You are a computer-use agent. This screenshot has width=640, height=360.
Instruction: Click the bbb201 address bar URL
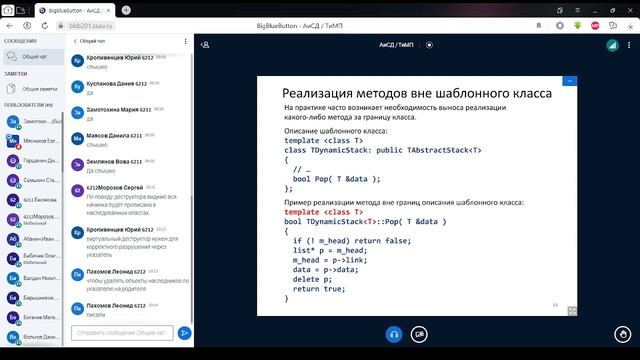click(91, 26)
